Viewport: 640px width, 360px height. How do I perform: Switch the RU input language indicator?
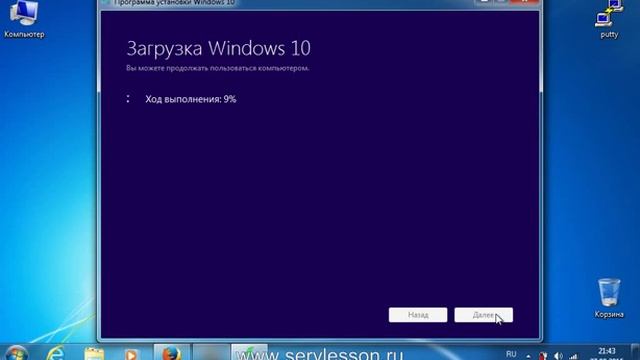pos(511,354)
